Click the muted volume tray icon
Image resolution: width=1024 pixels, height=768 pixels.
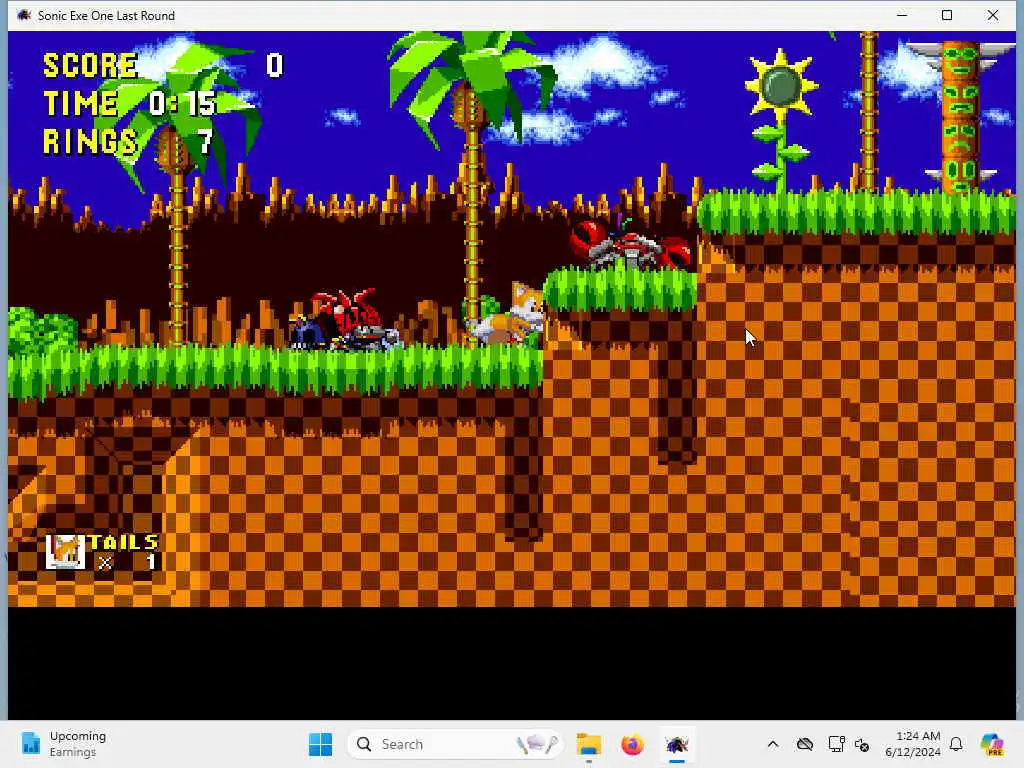[862, 744]
